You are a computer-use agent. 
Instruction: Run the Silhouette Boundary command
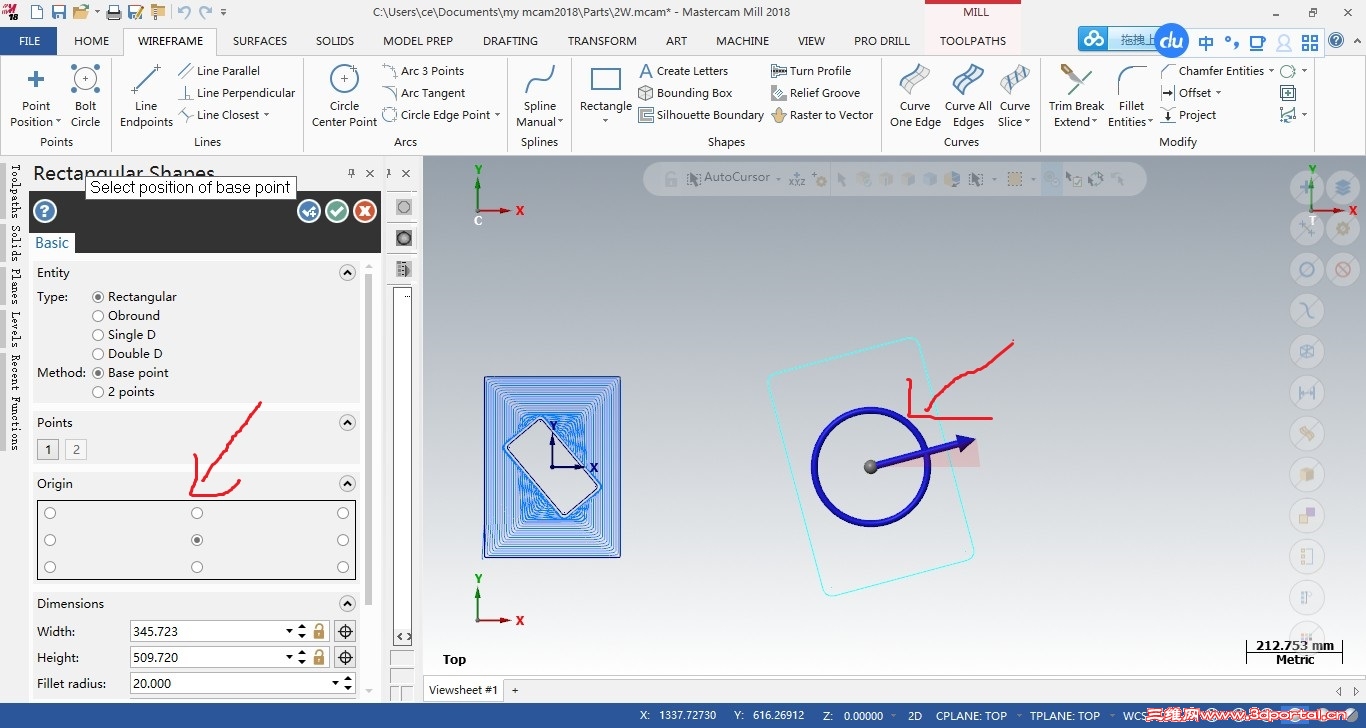[x=701, y=115]
